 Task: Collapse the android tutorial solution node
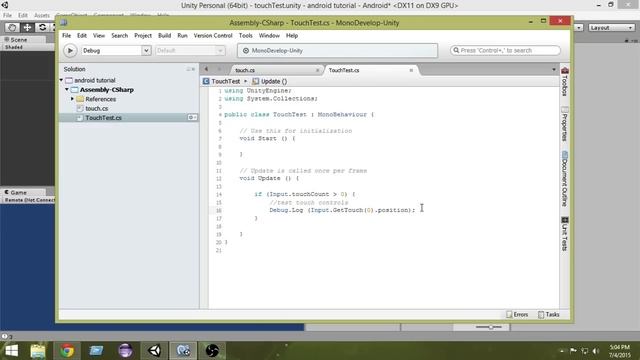[x=61, y=80]
